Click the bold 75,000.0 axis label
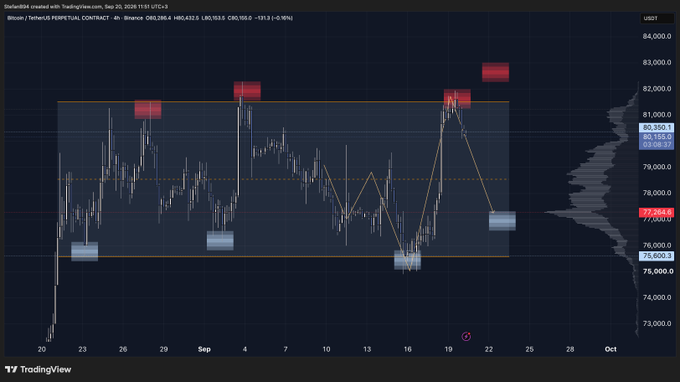 (658, 271)
